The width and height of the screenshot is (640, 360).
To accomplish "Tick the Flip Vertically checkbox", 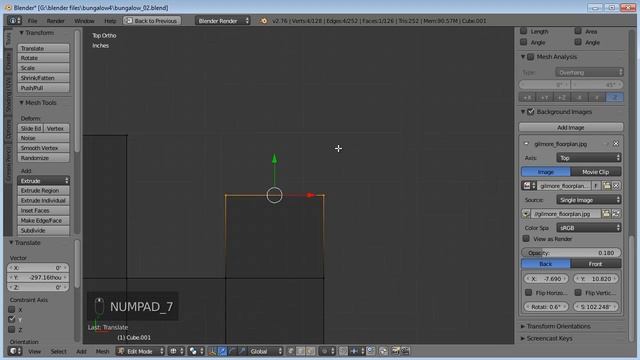I will coord(578,292).
